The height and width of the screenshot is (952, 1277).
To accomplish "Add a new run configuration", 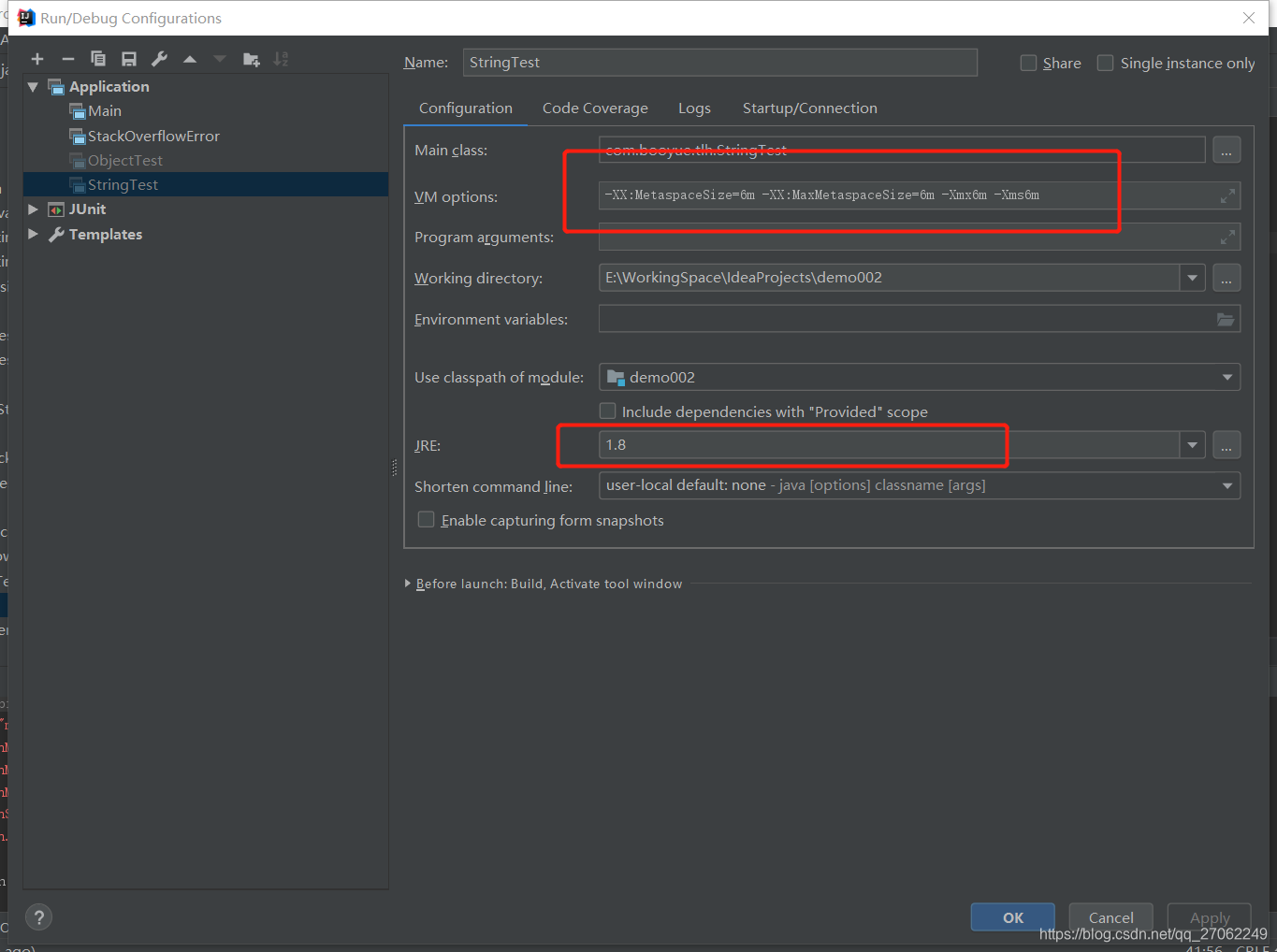I will 37,58.
